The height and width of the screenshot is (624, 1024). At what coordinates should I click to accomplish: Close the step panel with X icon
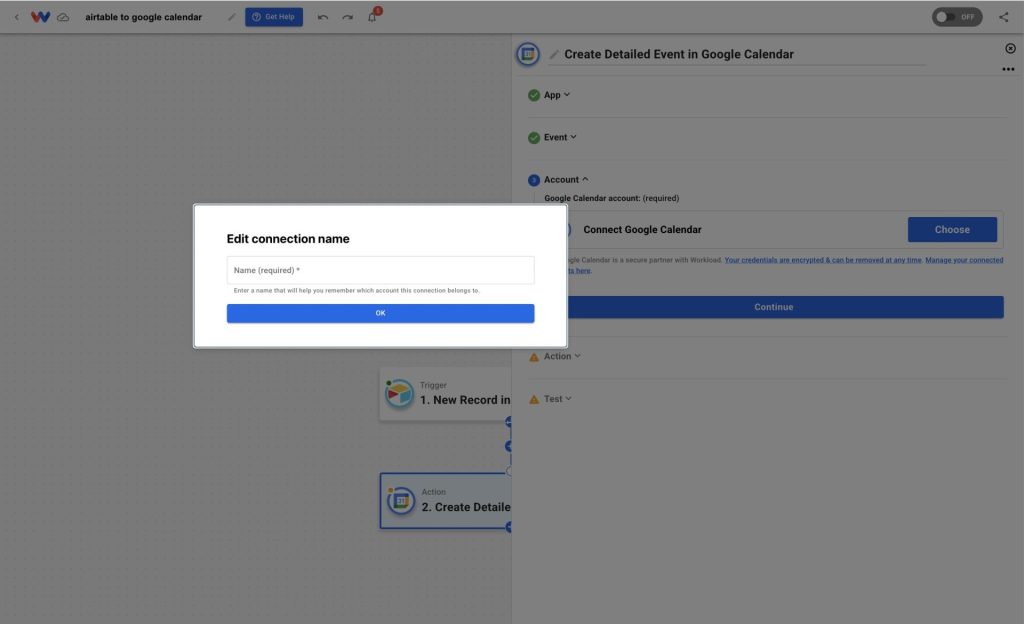tap(1010, 48)
